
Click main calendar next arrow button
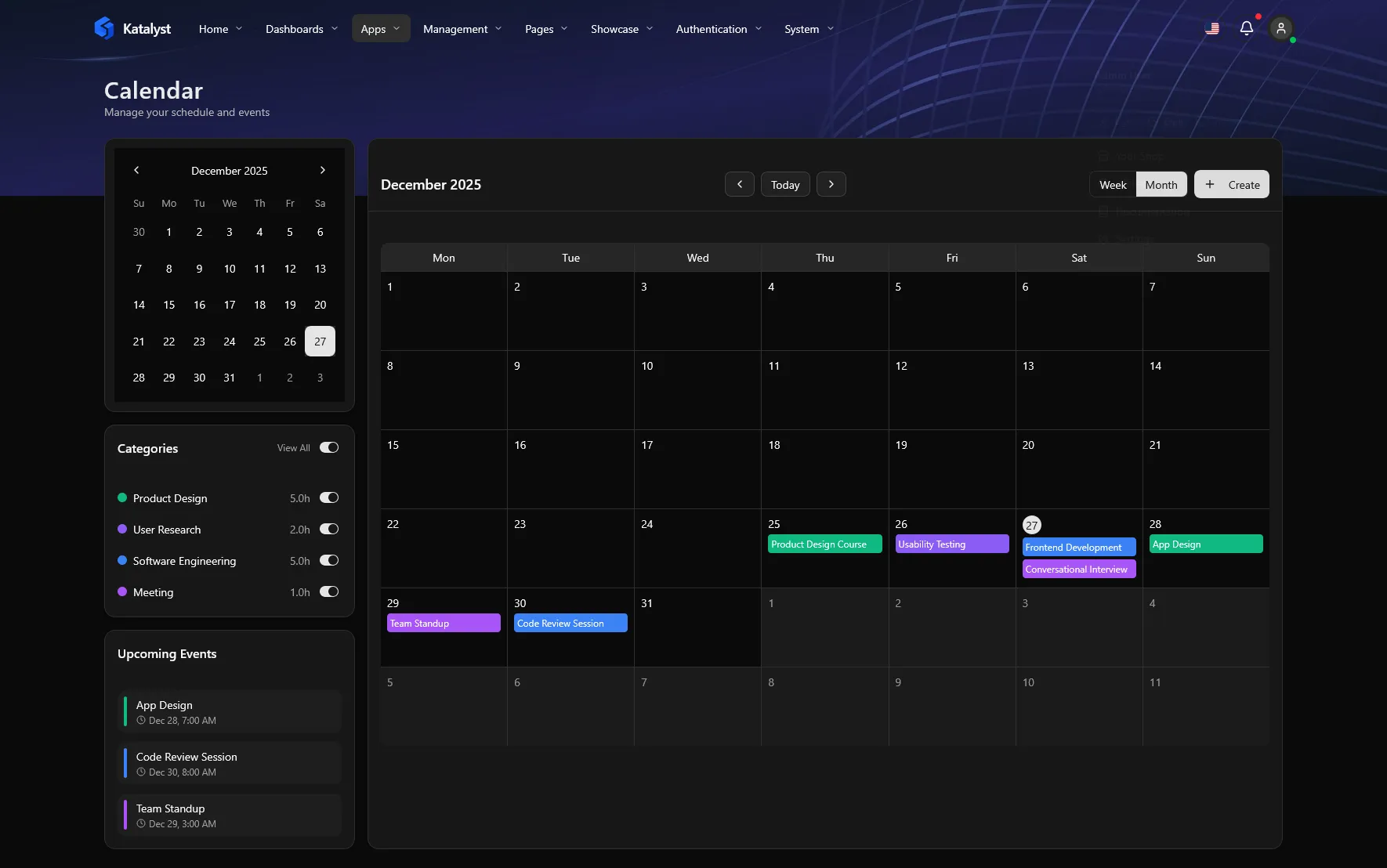831,184
